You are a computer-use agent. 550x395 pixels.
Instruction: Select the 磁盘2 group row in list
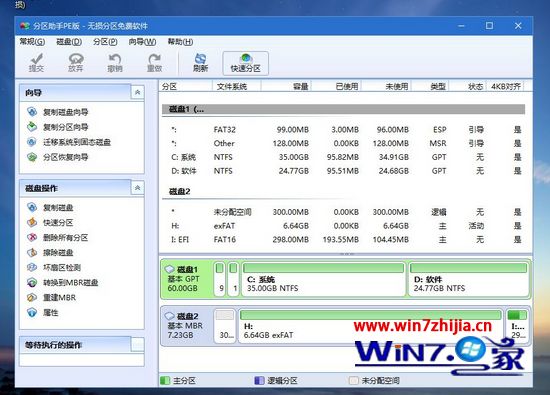click(343, 192)
